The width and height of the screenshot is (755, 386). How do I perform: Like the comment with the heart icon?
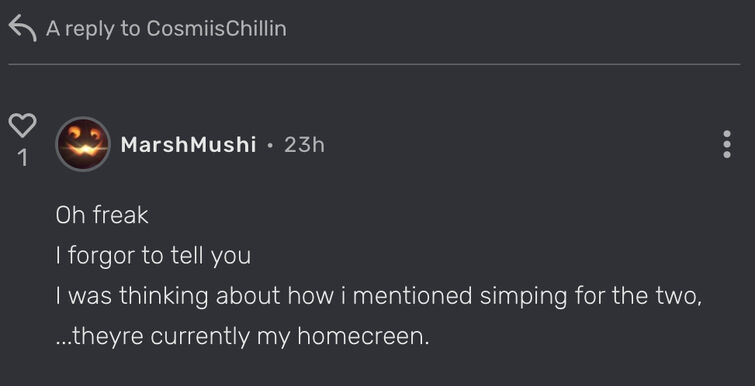tap(22, 125)
